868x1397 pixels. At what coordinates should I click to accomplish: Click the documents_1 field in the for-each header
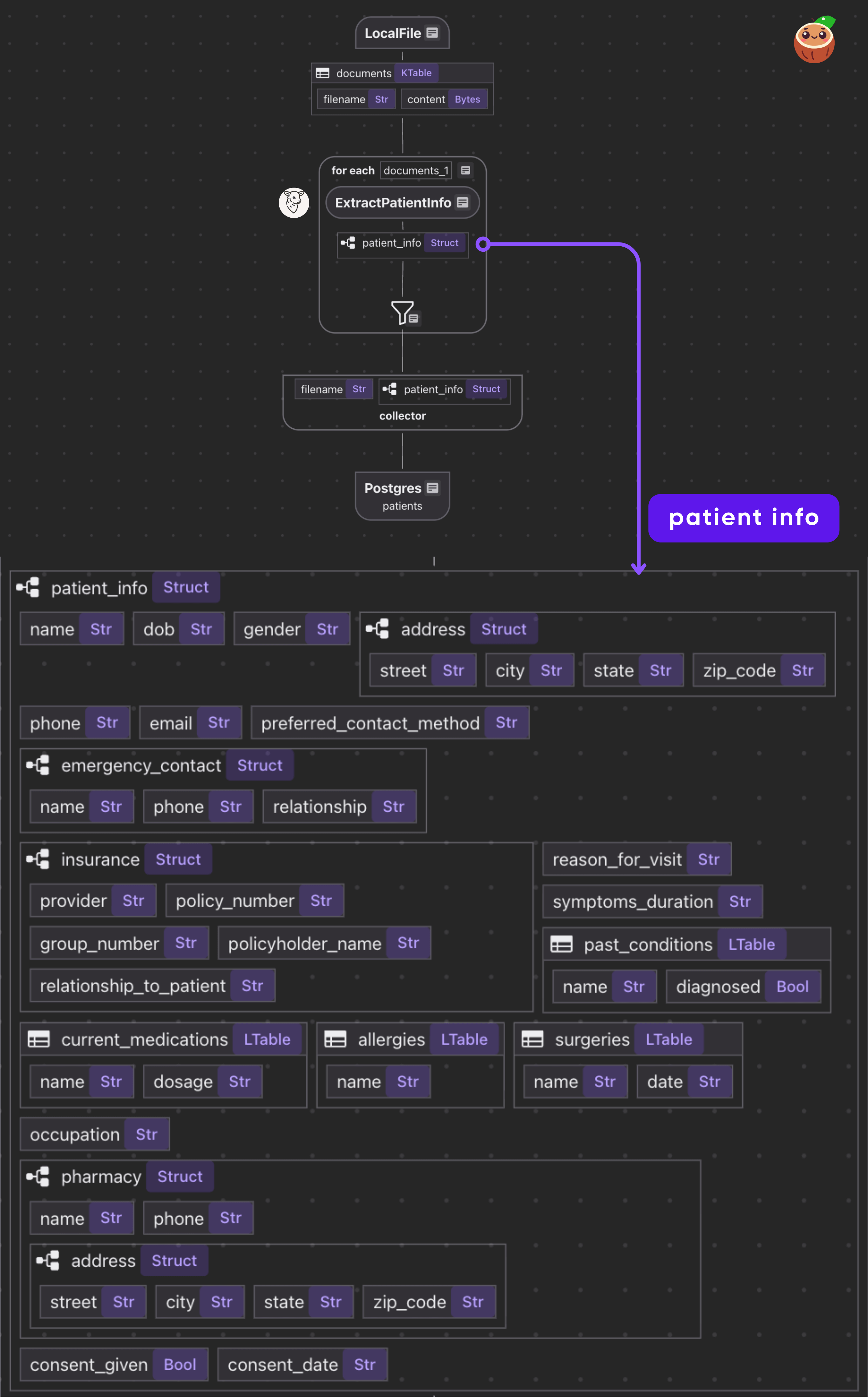click(416, 170)
